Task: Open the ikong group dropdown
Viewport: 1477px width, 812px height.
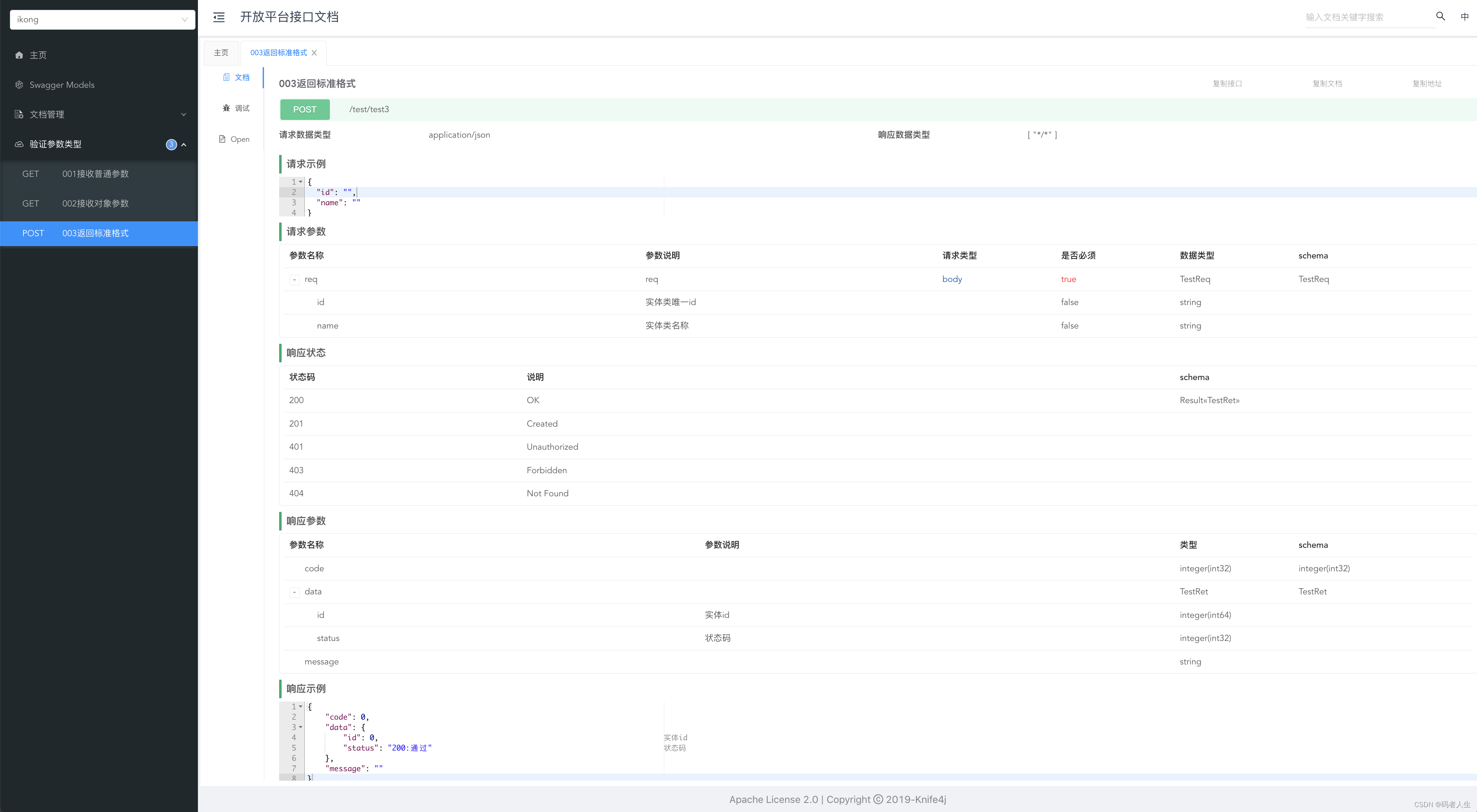Action: click(102, 19)
